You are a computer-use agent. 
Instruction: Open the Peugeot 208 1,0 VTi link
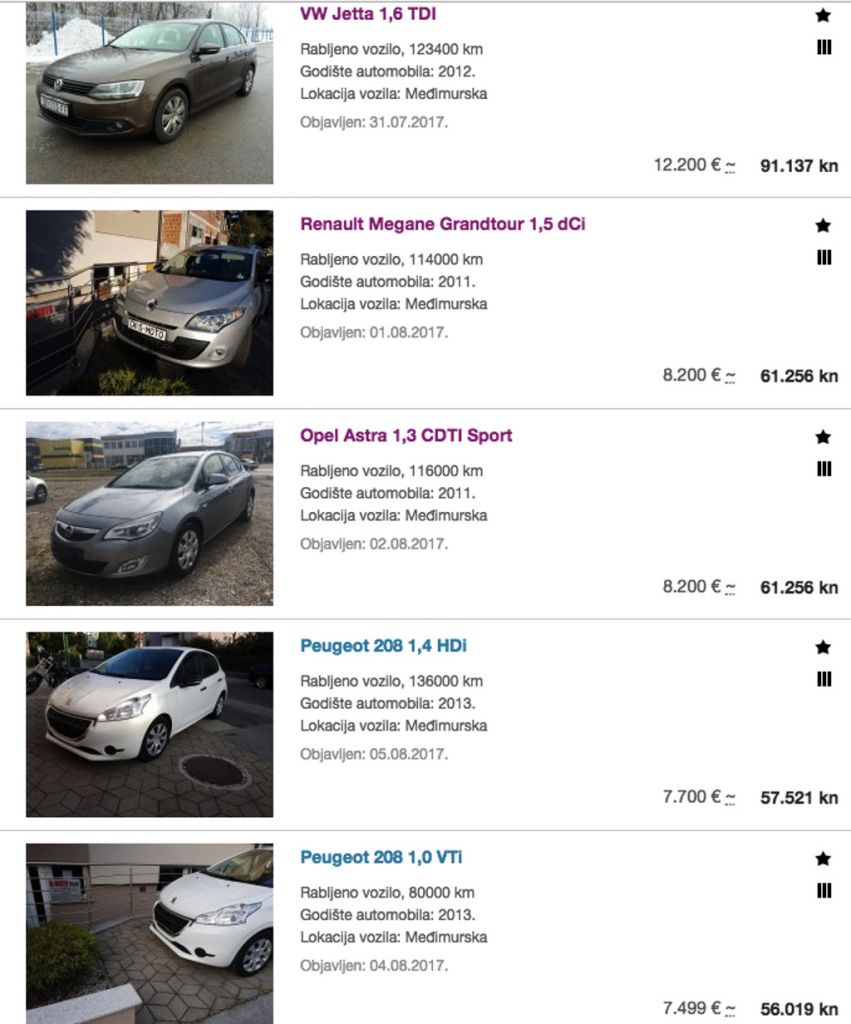coord(381,857)
